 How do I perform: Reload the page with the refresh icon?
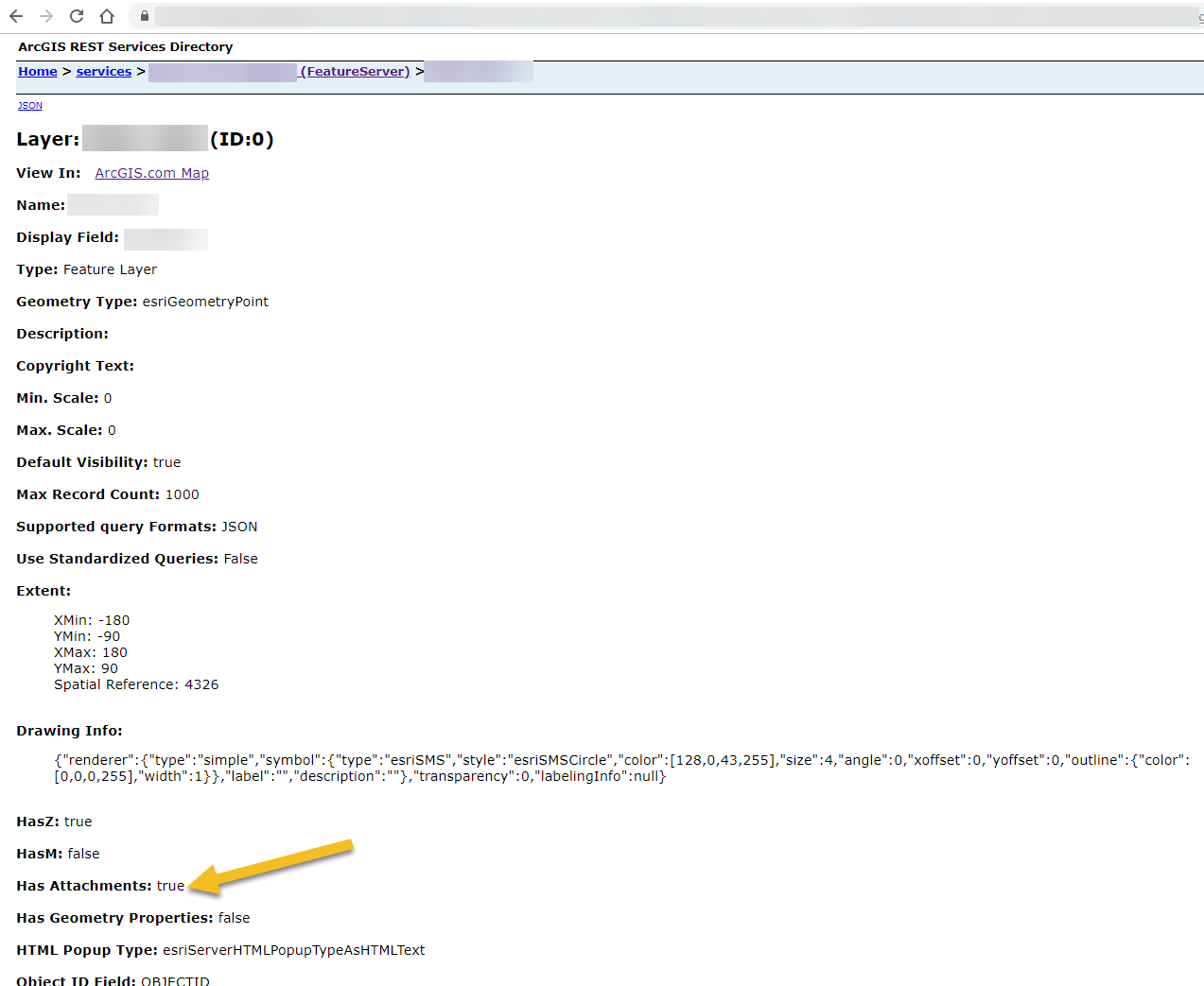coord(77,16)
